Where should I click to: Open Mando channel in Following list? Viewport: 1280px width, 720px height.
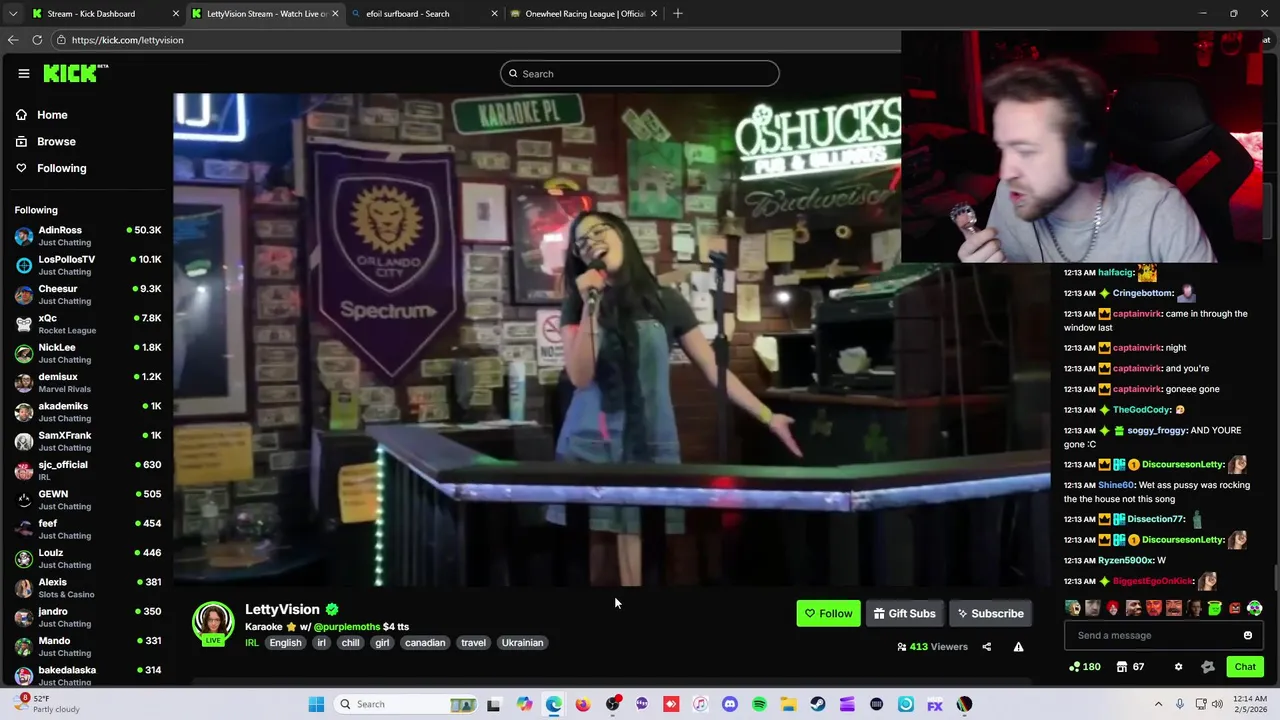coord(88,646)
